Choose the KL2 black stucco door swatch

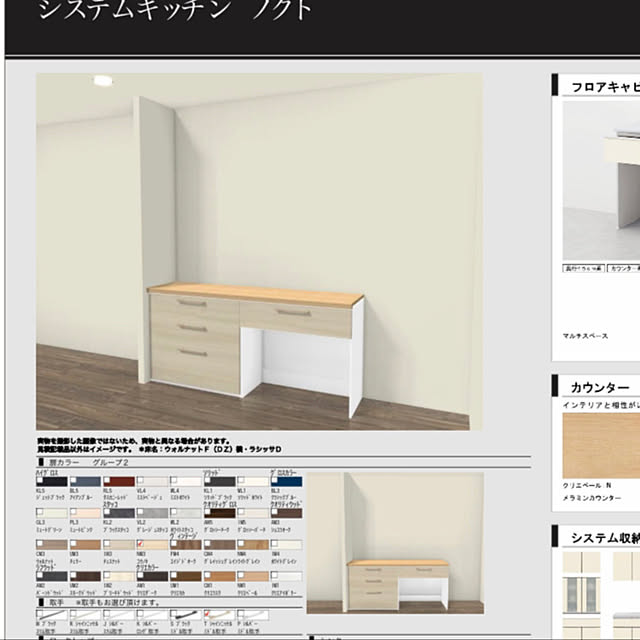pos(119,513)
